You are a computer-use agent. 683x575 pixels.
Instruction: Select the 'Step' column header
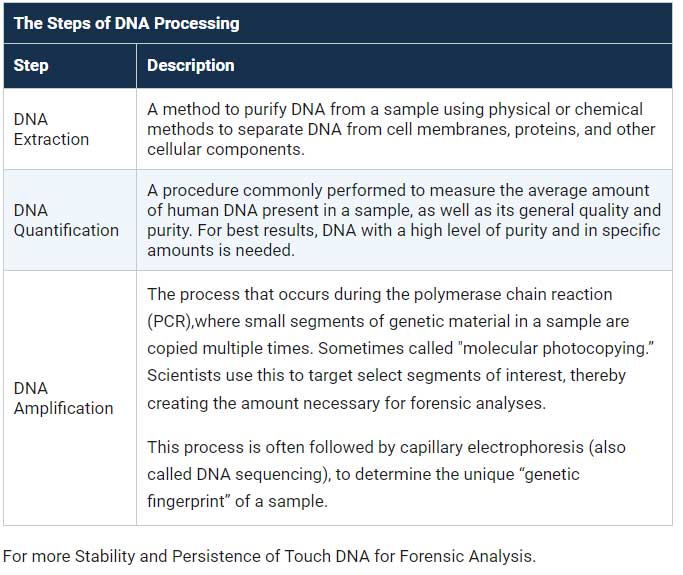pyautogui.click(x=70, y=65)
